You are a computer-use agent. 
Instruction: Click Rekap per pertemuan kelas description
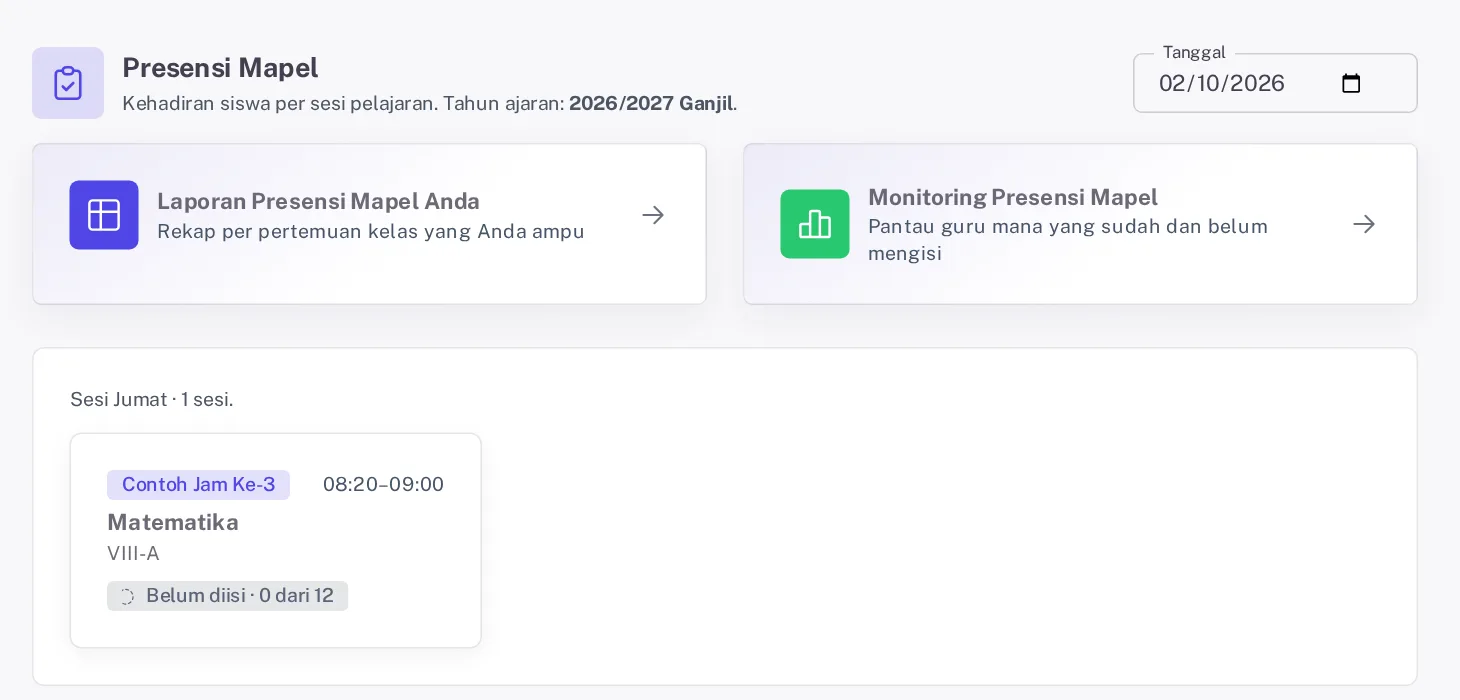[x=371, y=232]
